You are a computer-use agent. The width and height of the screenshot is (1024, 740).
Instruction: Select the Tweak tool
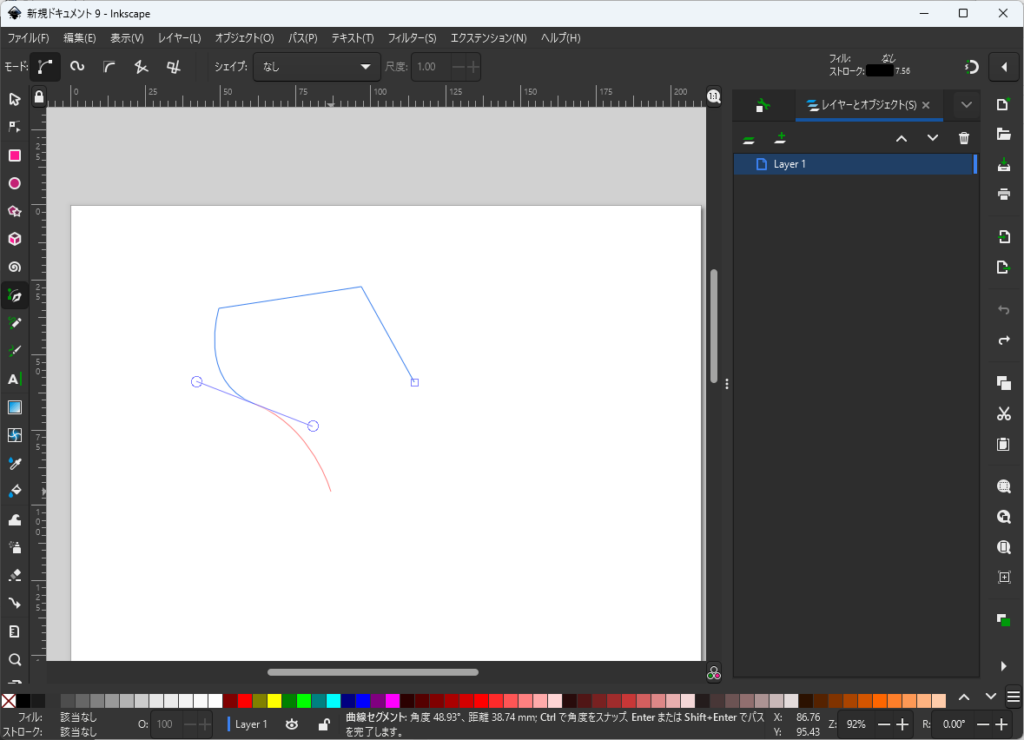click(x=14, y=520)
